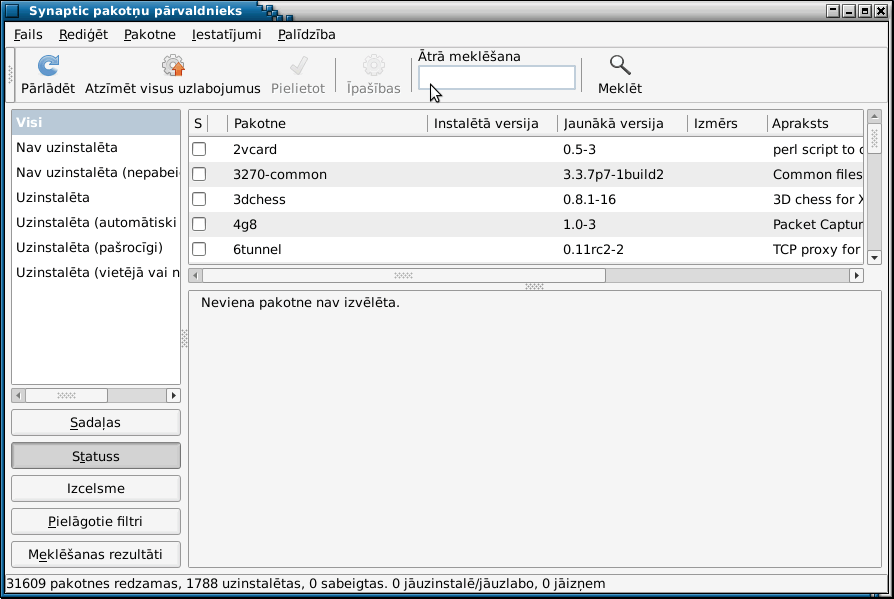Sort by the S status column header

(198, 123)
